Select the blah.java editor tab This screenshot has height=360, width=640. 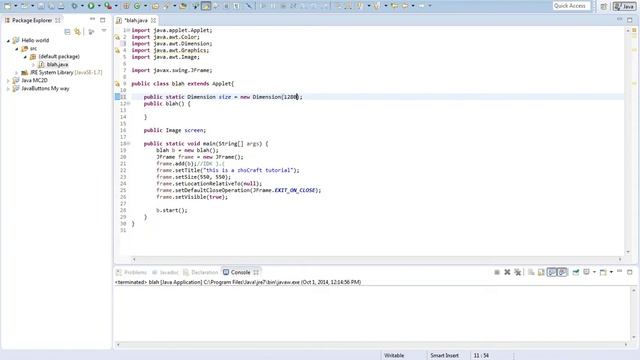click(x=136, y=20)
